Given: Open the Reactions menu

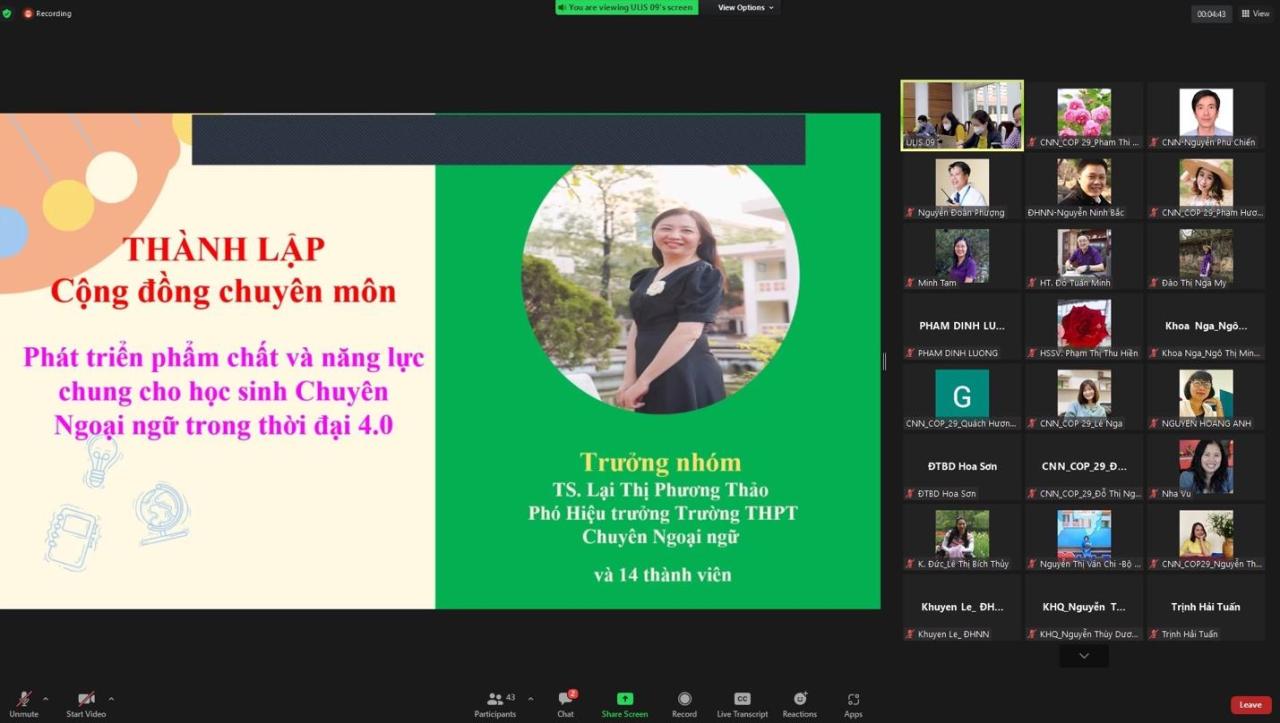Looking at the screenshot, I should click(x=799, y=699).
